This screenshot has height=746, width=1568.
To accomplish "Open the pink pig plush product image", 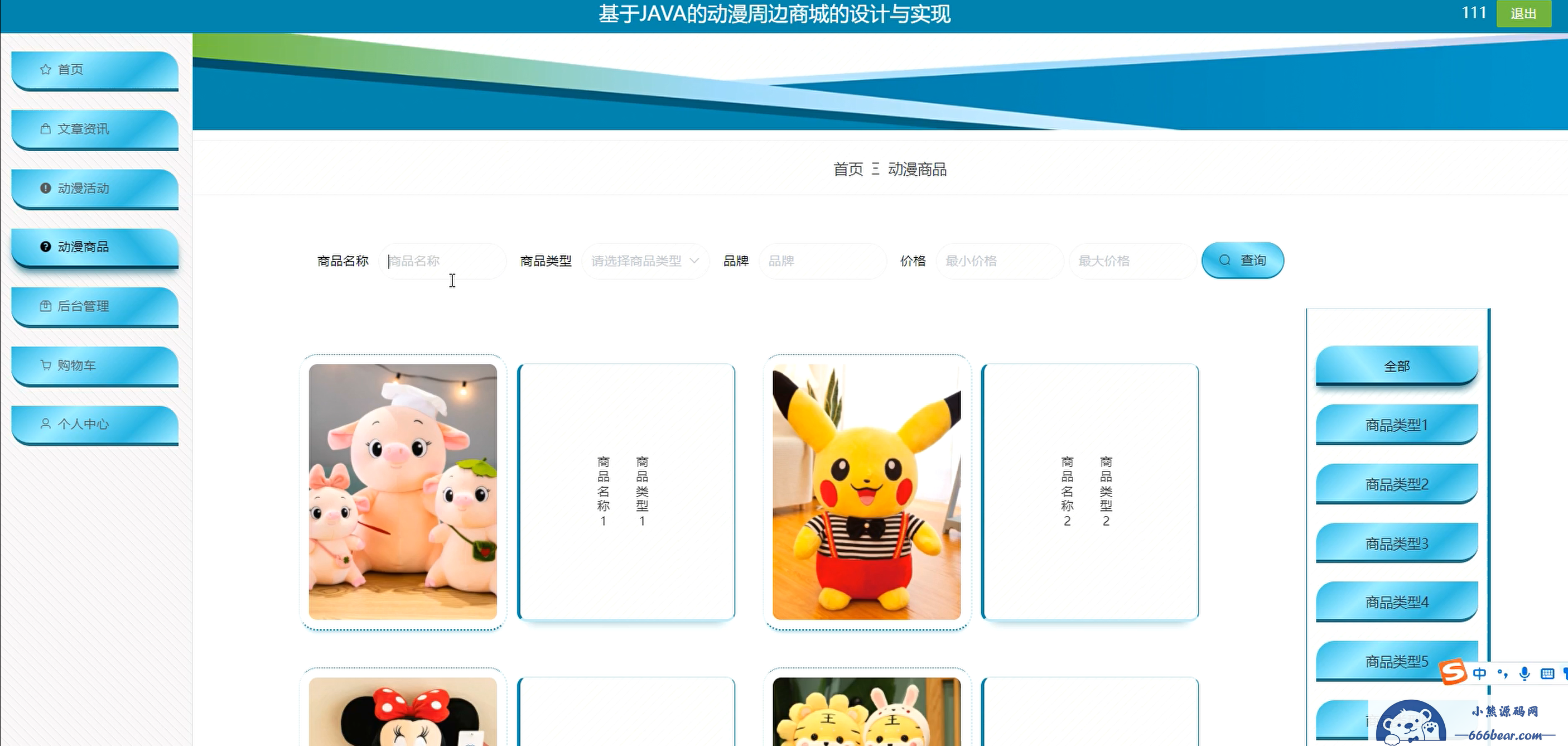I will (x=402, y=492).
